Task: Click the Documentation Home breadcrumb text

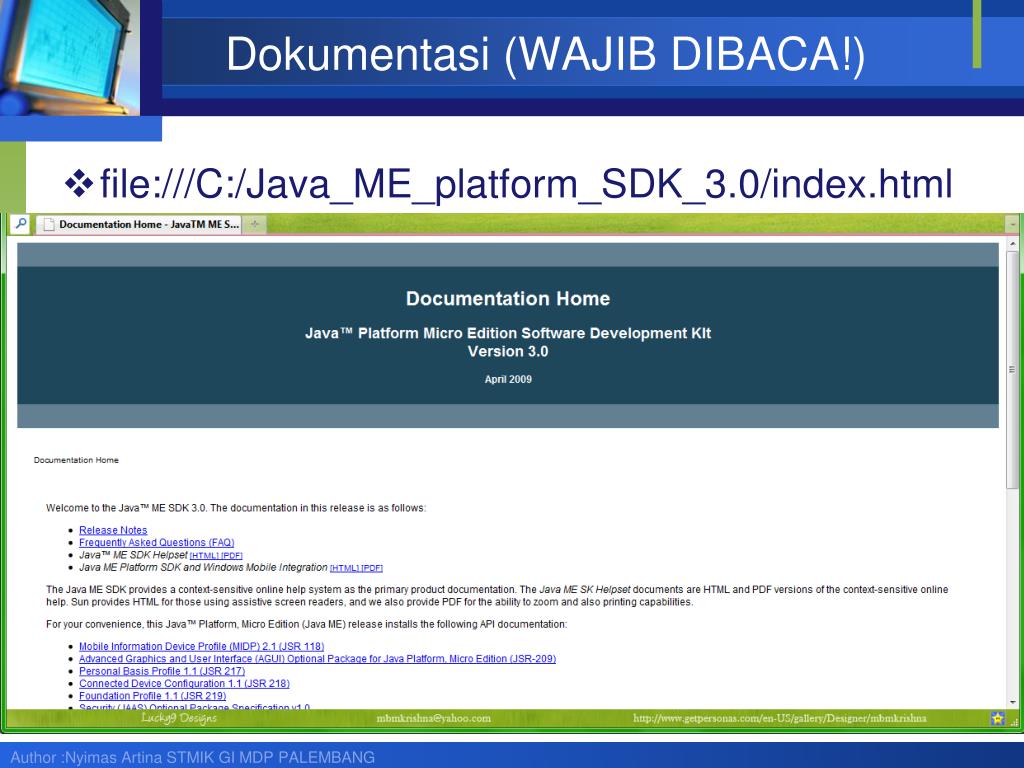Action: pyautogui.click(x=76, y=460)
